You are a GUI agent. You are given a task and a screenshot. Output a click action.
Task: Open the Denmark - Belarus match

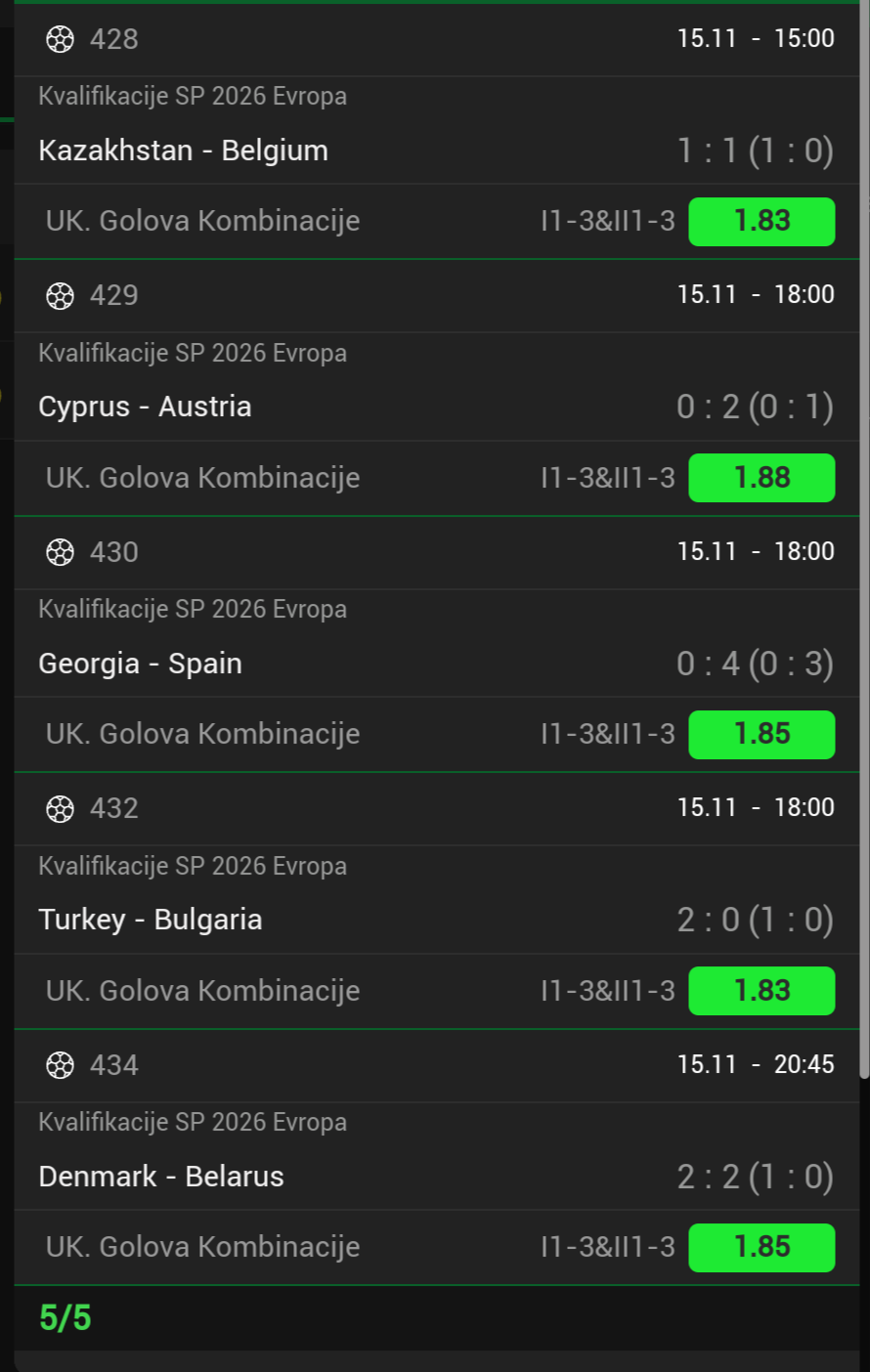coord(161,1177)
